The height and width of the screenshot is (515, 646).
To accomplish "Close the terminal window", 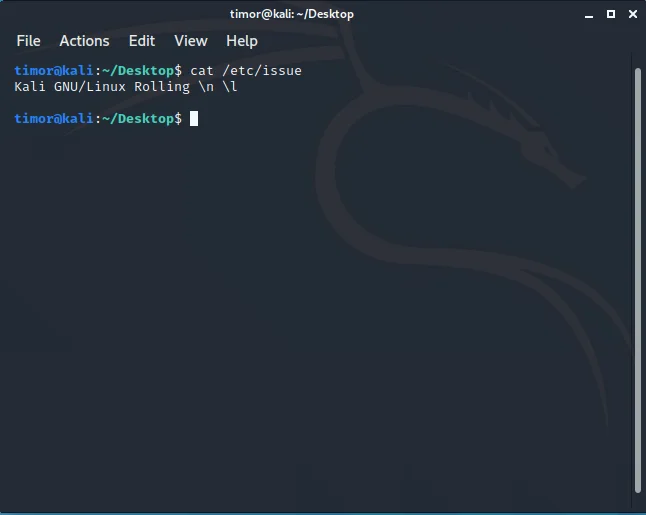I will click(x=633, y=14).
